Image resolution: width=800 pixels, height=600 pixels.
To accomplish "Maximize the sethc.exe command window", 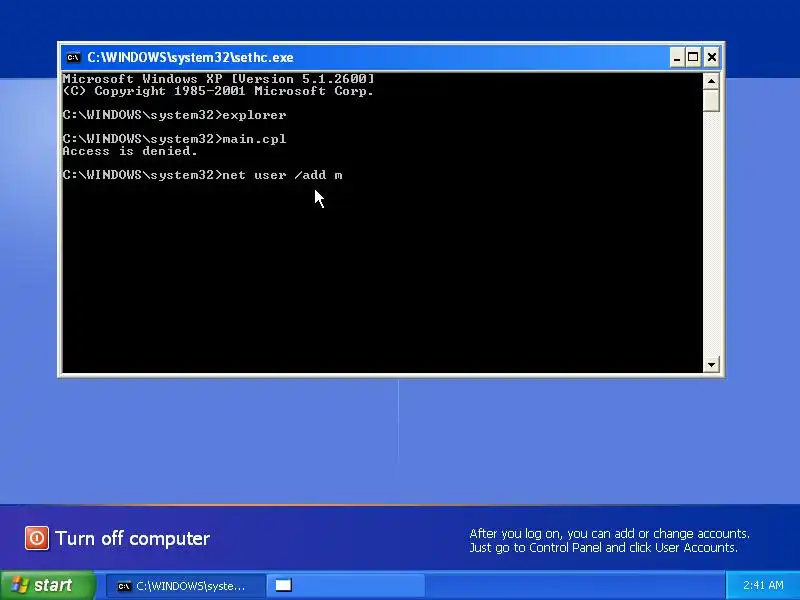I will (693, 57).
